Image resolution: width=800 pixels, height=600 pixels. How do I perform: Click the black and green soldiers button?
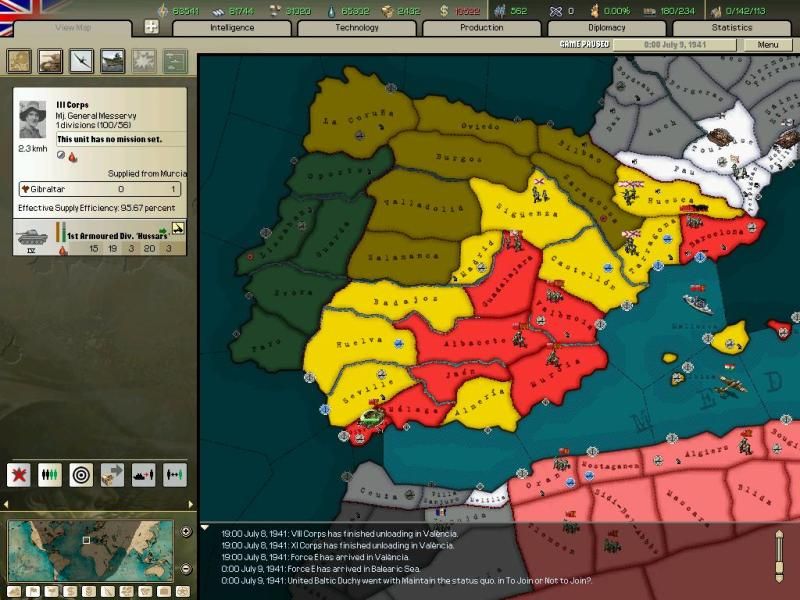(50, 476)
